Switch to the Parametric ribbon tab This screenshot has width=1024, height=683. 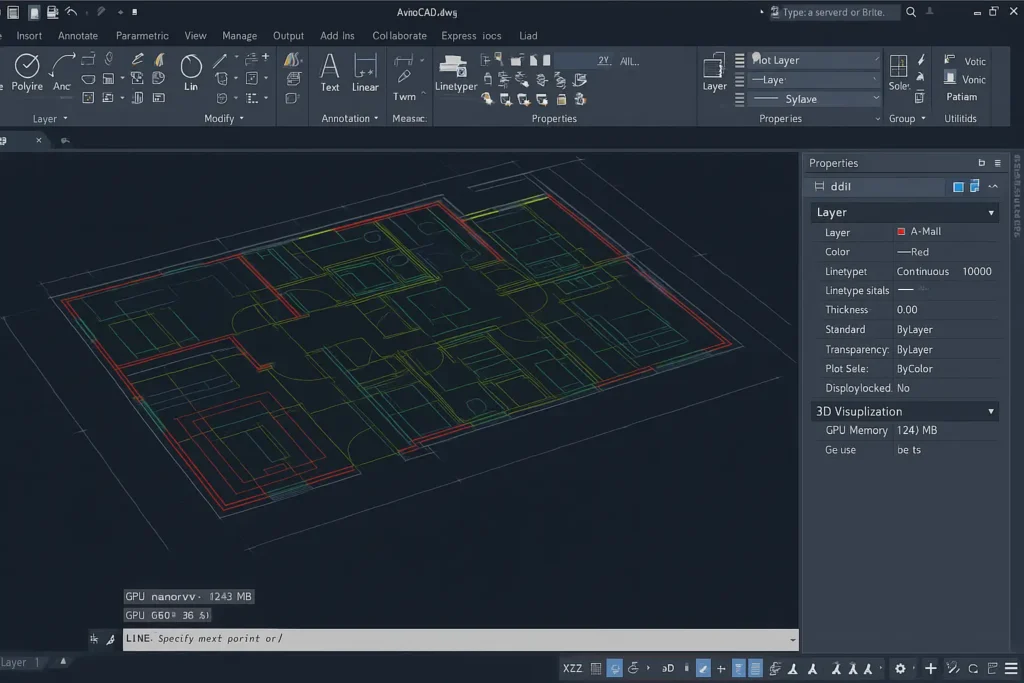click(142, 35)
